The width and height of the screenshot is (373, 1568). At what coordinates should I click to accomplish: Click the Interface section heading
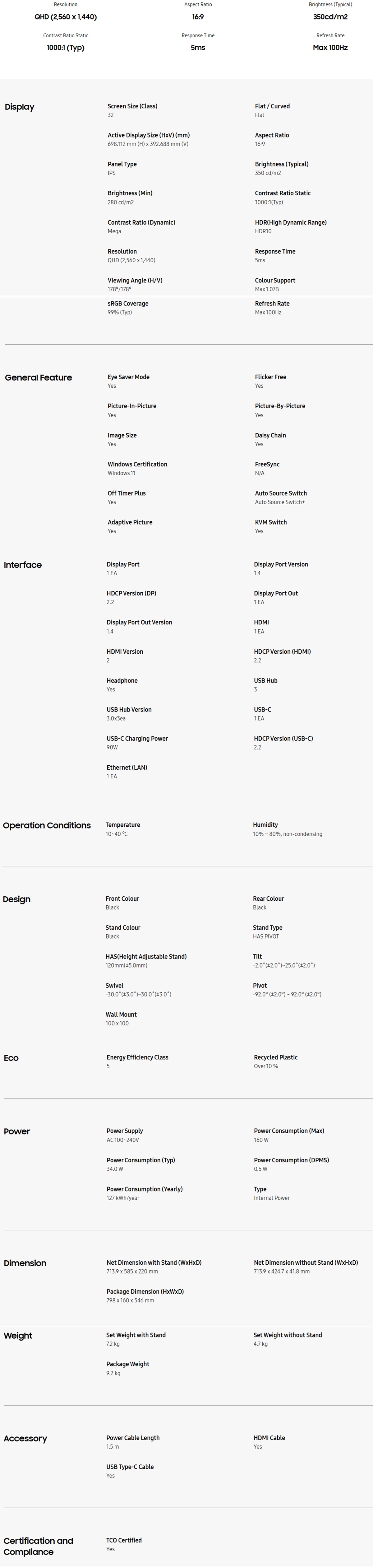tap(22, 565)
